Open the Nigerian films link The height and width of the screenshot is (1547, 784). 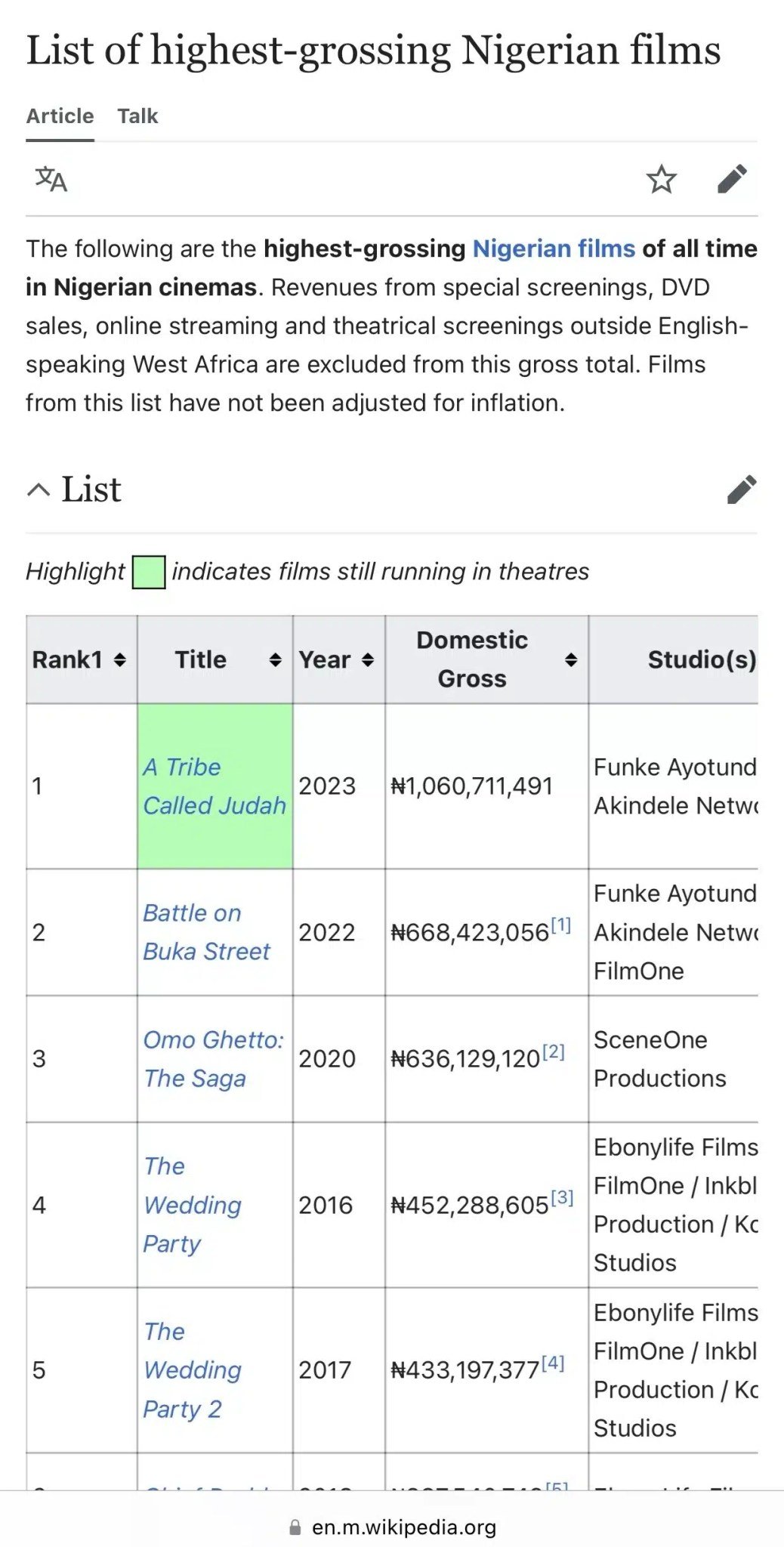click(554, 249)
